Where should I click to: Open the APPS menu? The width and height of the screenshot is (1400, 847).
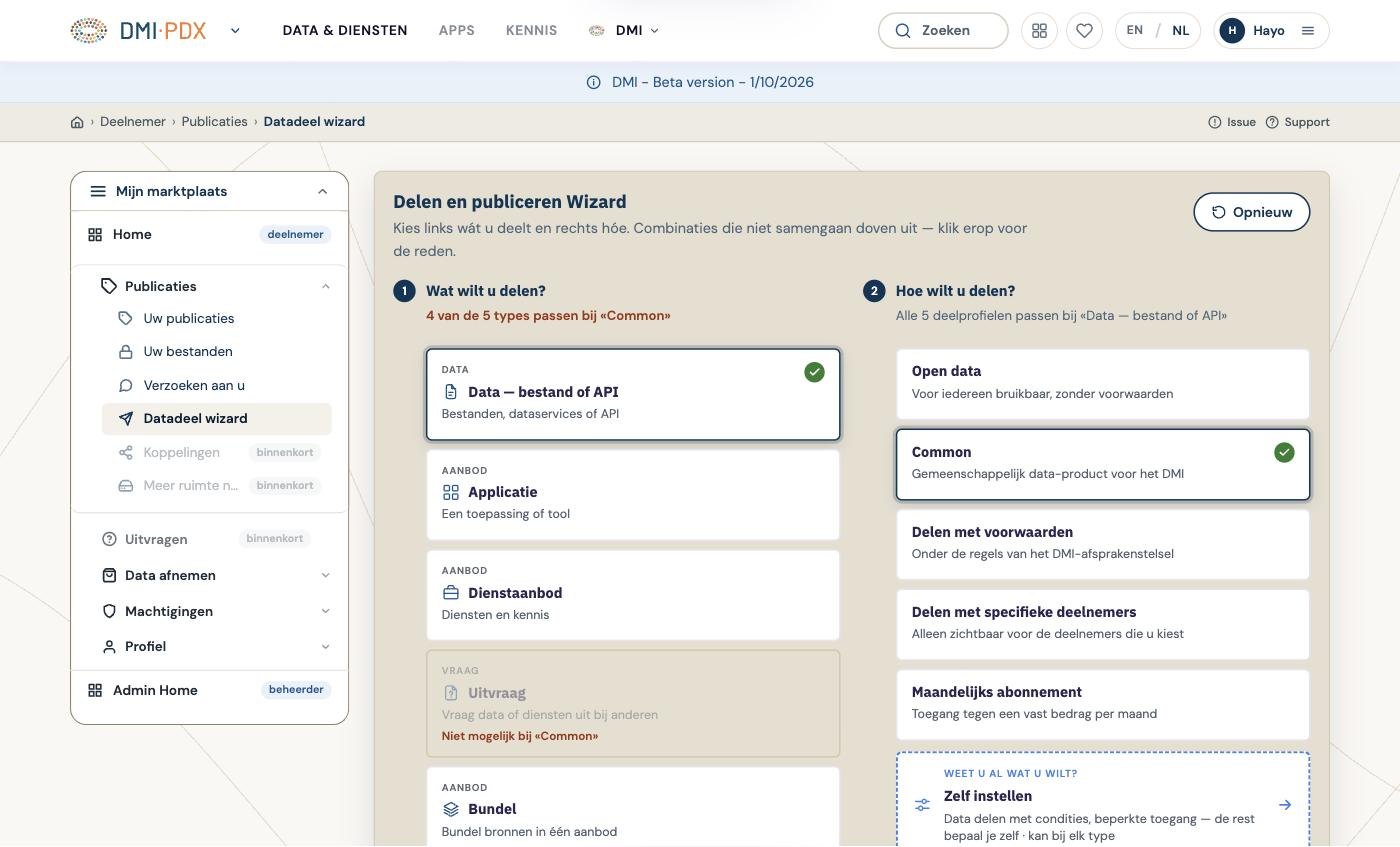point(457,31)
